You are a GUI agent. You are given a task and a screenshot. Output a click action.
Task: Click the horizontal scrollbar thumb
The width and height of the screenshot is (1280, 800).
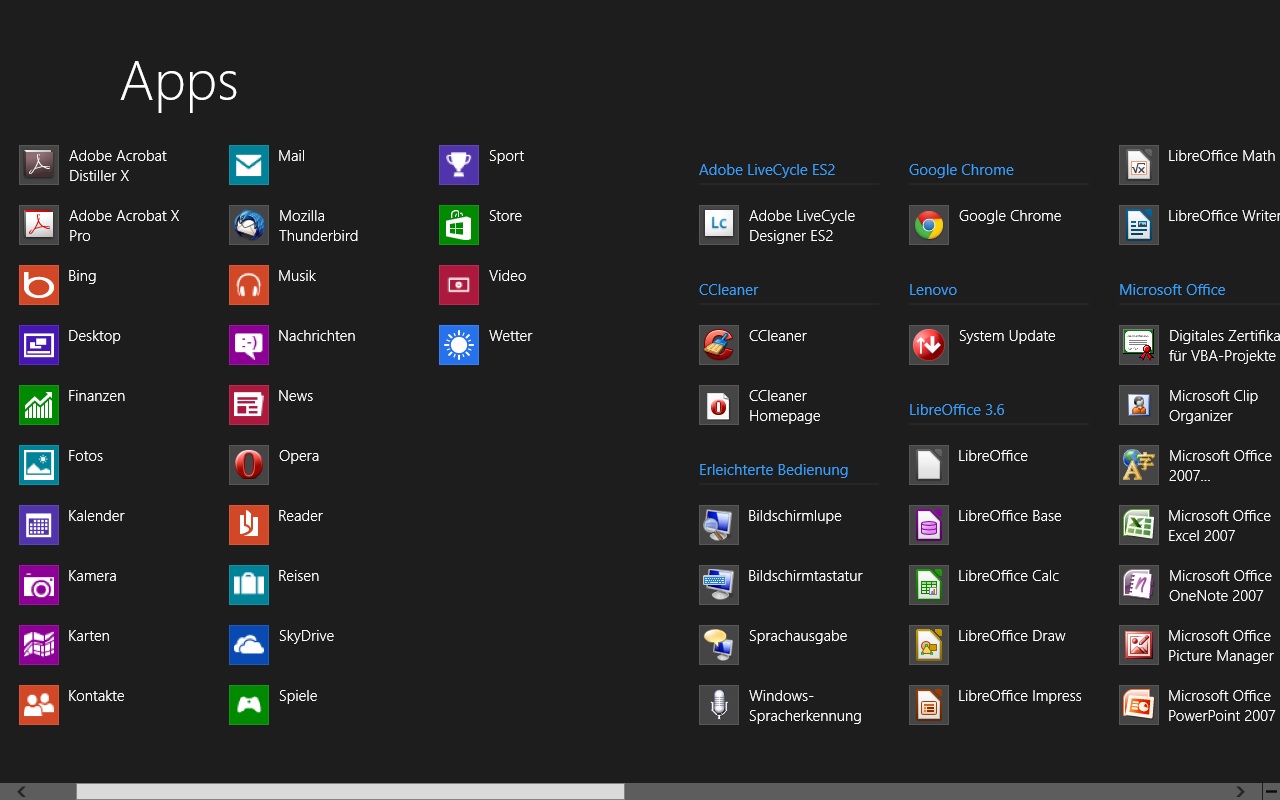pyautogui.click(x=351, y=792)
